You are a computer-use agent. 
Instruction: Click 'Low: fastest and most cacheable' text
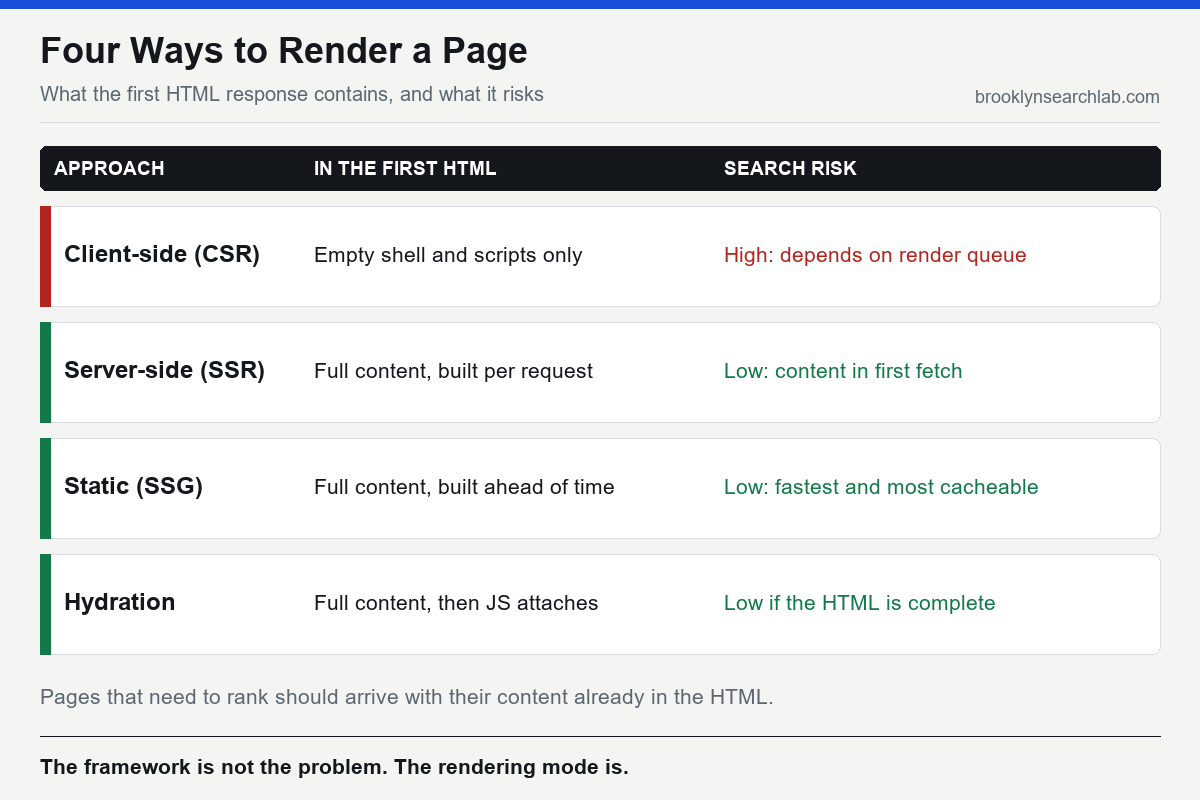click(881, 487)
